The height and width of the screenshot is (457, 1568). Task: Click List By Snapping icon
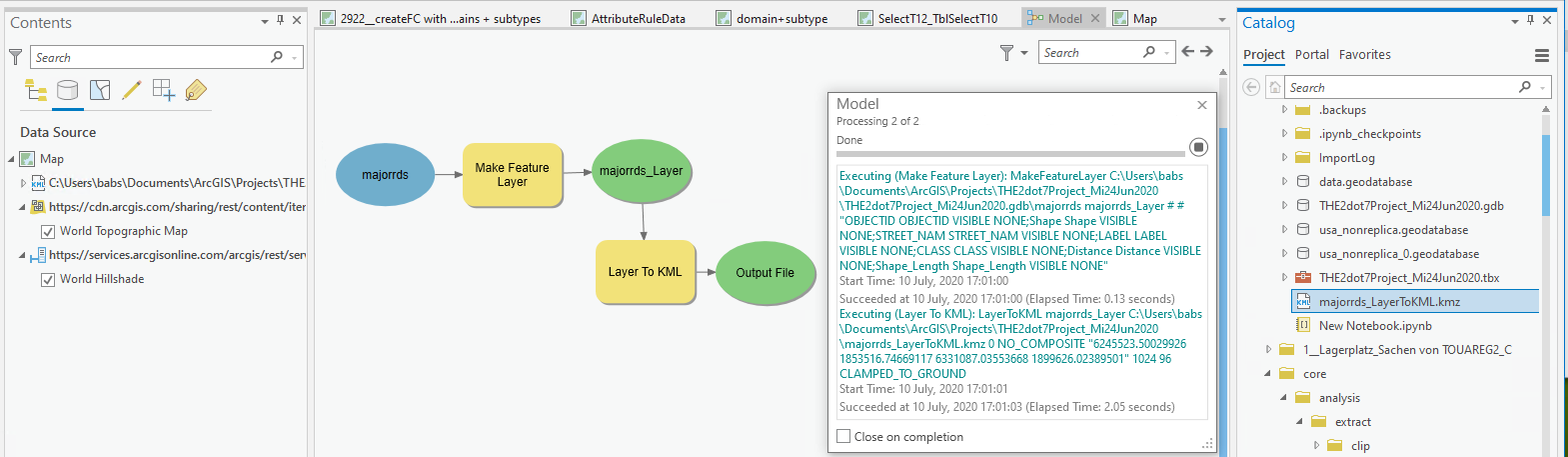pyautogui.click(x=164, y=91)
